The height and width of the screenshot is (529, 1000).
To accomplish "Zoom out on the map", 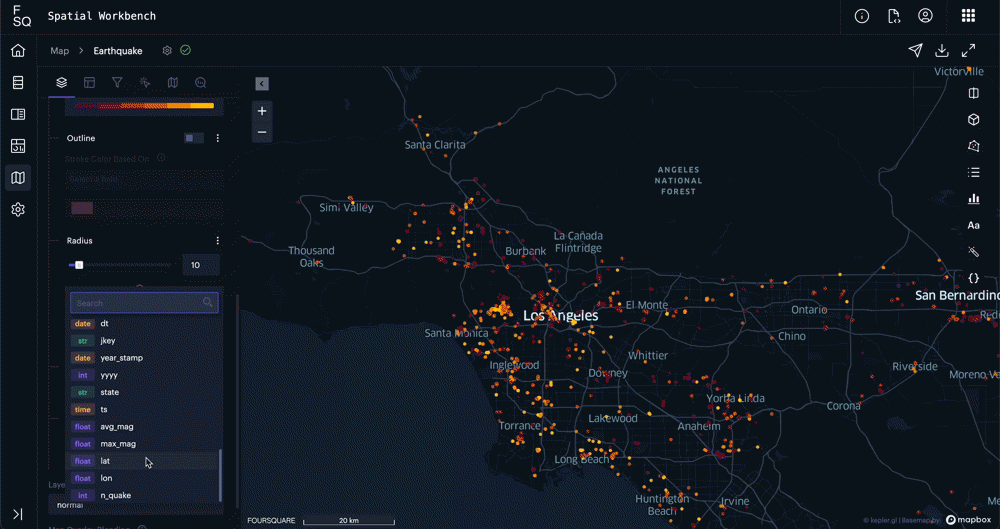I will click(x=261, y=132).
